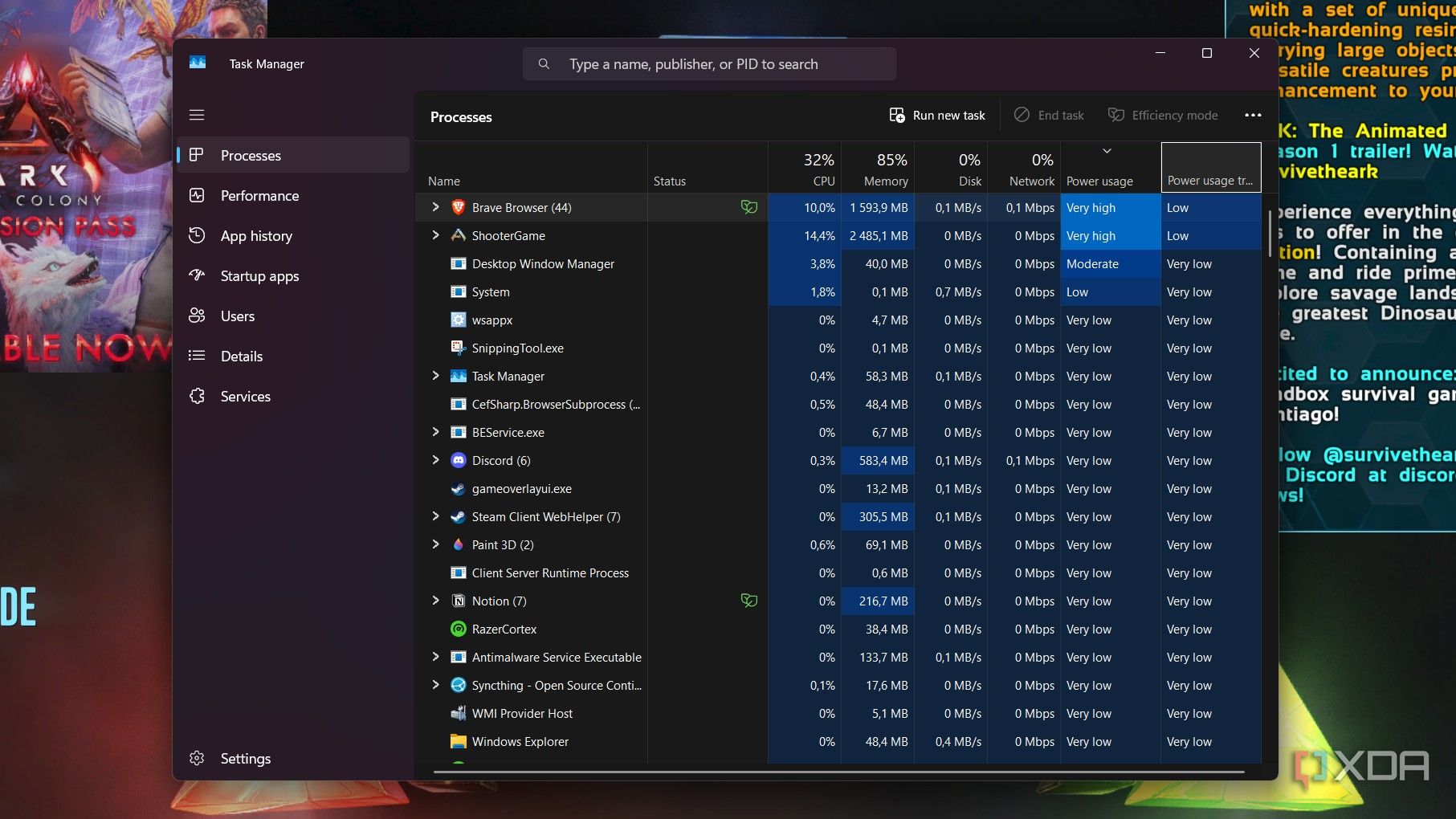1456x819 pixels.
Task: Open the Details page in sidebar
Action: [x=293, y=356]
